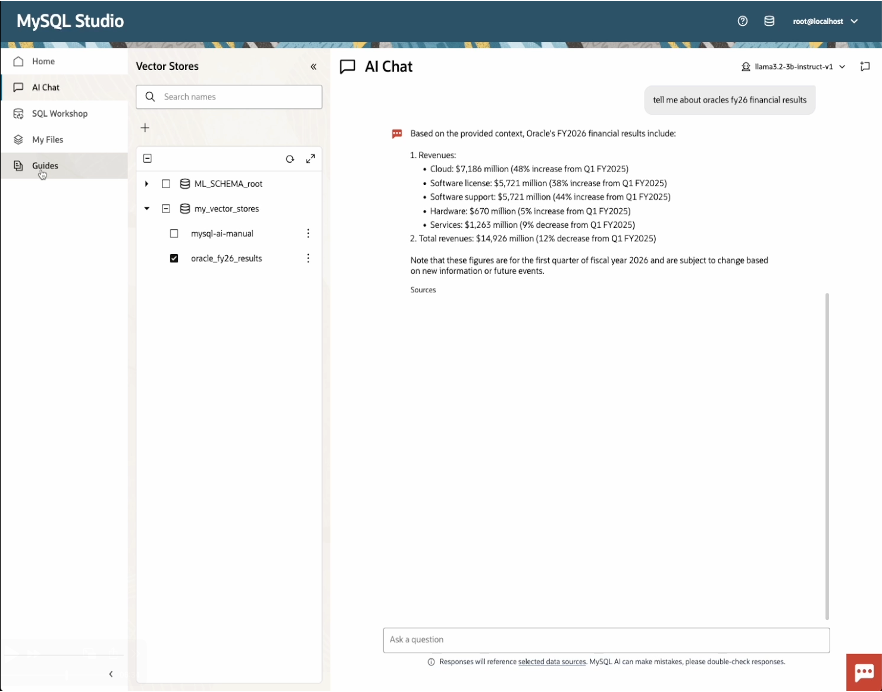Check the ML_SCHEMA_root checkbox
882x692 pixels.
coord(166,184)
